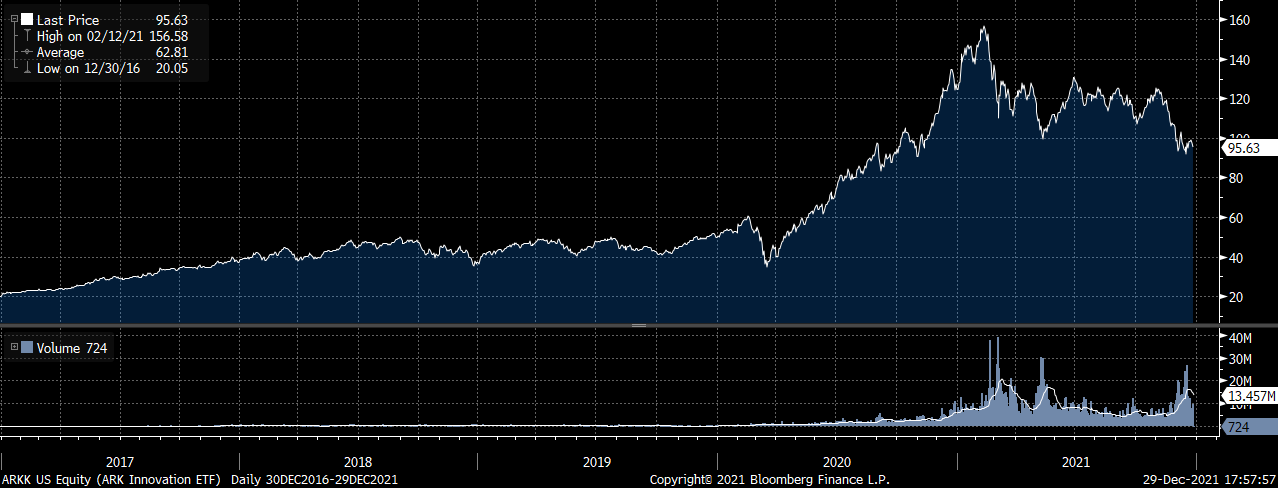Click the 13.457M volume average axis flag
This screenshot has height=488, width=1278.
point(1250,397)
